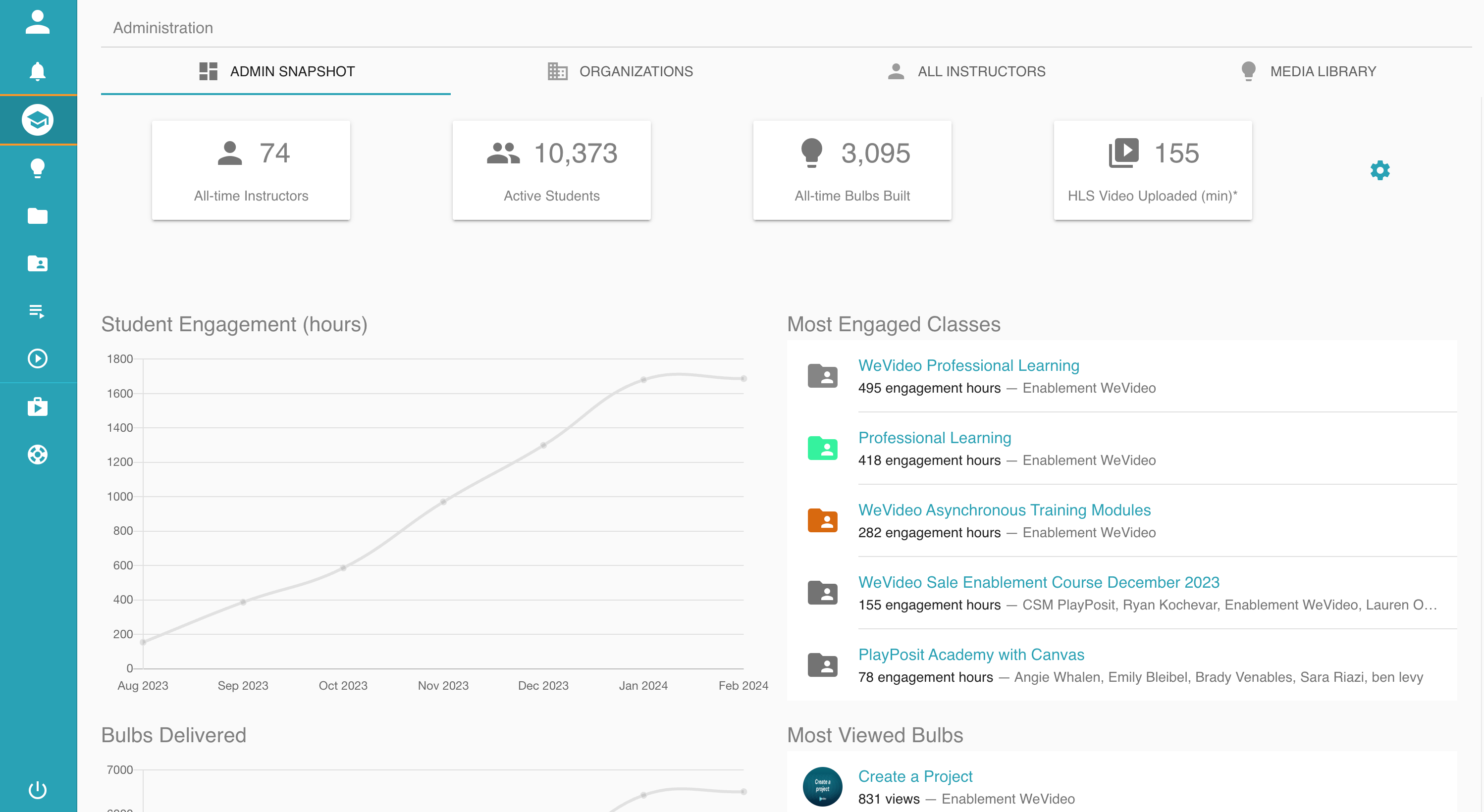
Task: Open WeVideo Professional Learning class link
Action: coord(968,366)
